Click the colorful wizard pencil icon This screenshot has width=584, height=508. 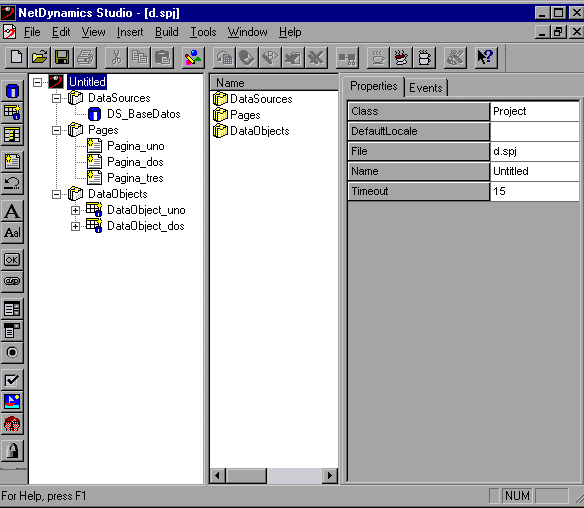[193, 58]
